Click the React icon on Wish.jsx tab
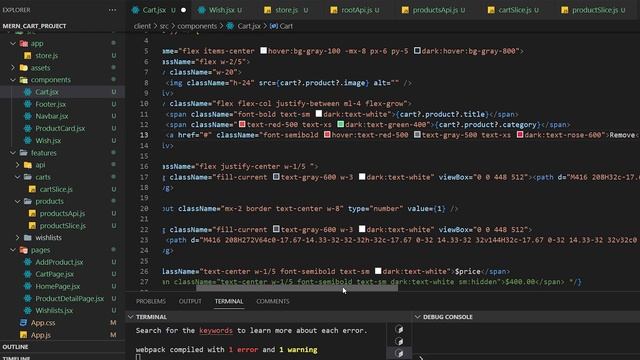The width and height of the screenshot is (640, 360). coord(202,10)
